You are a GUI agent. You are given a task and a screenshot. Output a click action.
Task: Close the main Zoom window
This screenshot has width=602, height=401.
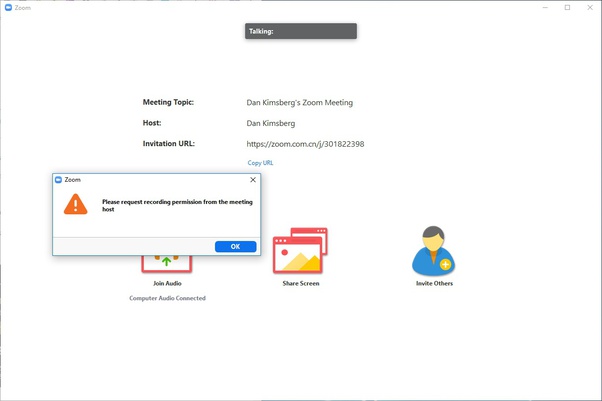pos(590,7)
